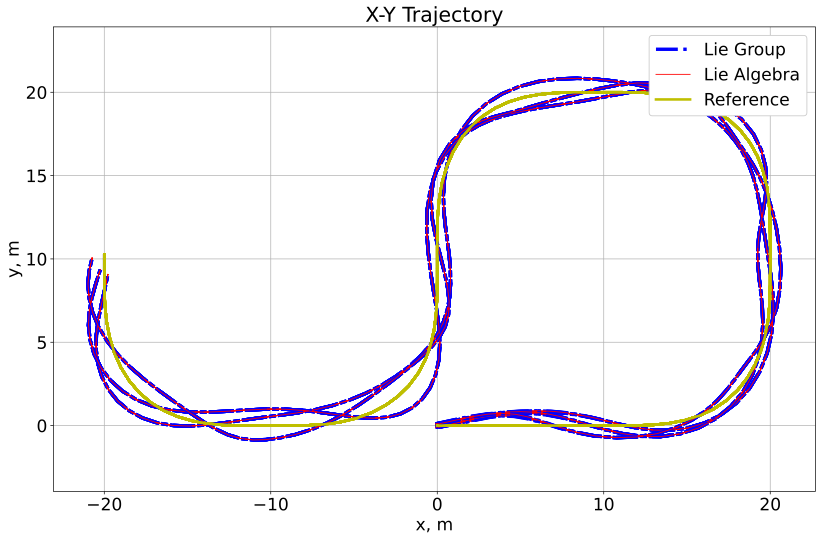Screen dimensions: 822x540
Task: Select the Lie Group legend label
Action: point(744,49)
